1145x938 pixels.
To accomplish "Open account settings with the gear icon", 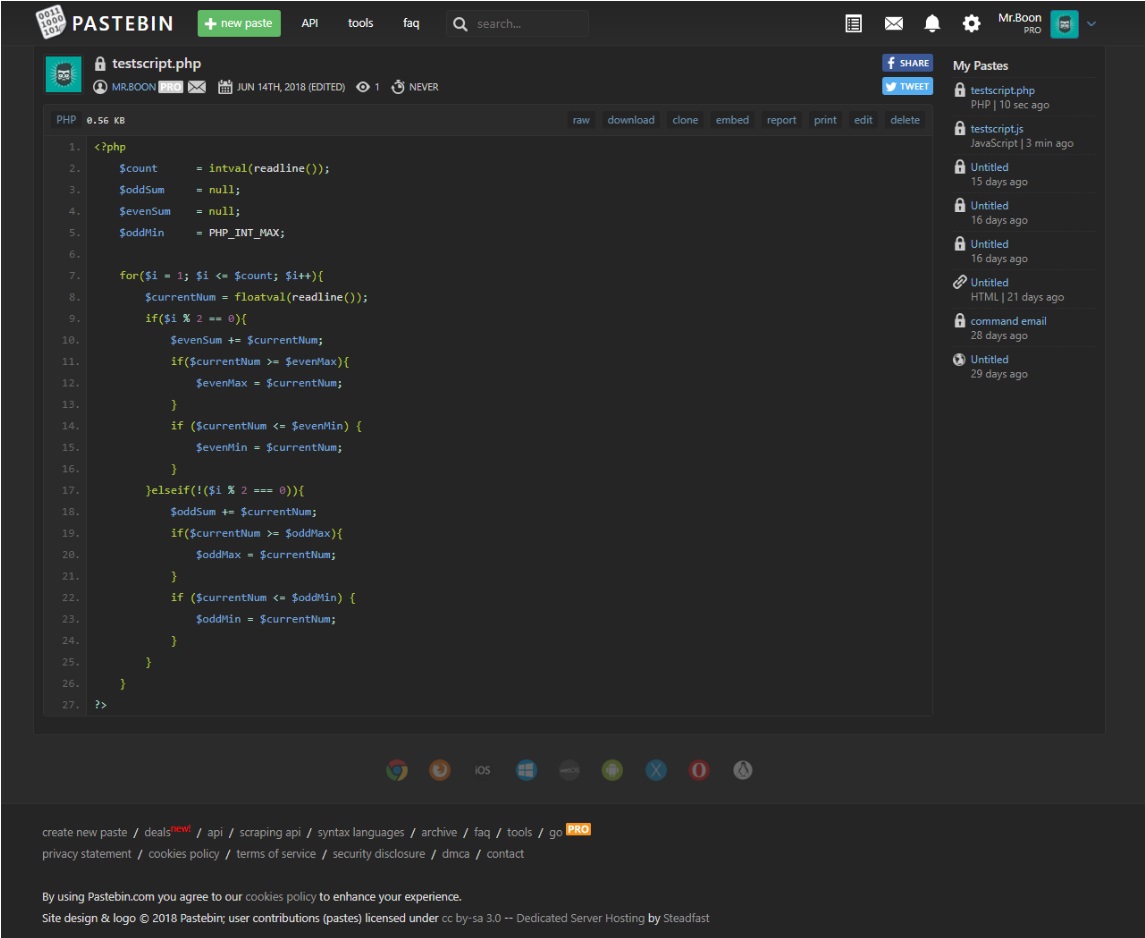I will coord(970,22).
